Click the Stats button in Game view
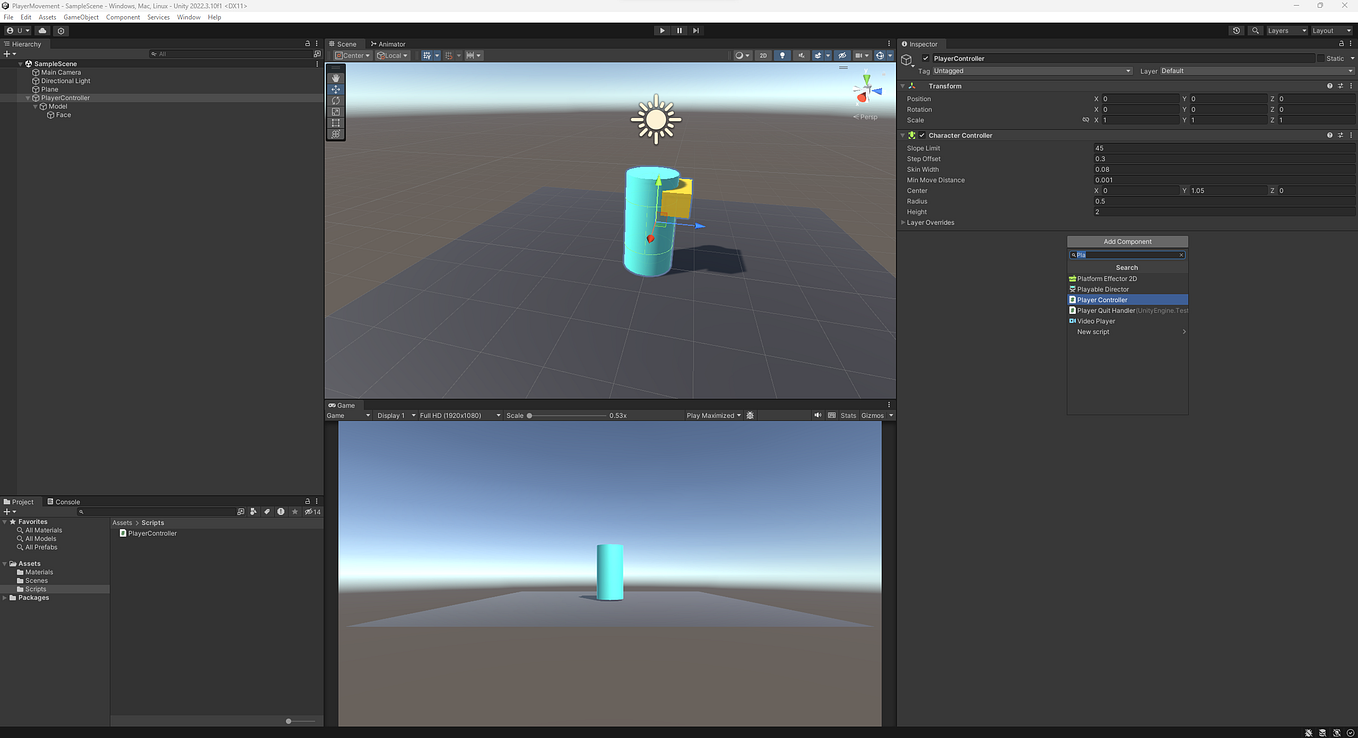1358x738 pixels. click(847, 415)
